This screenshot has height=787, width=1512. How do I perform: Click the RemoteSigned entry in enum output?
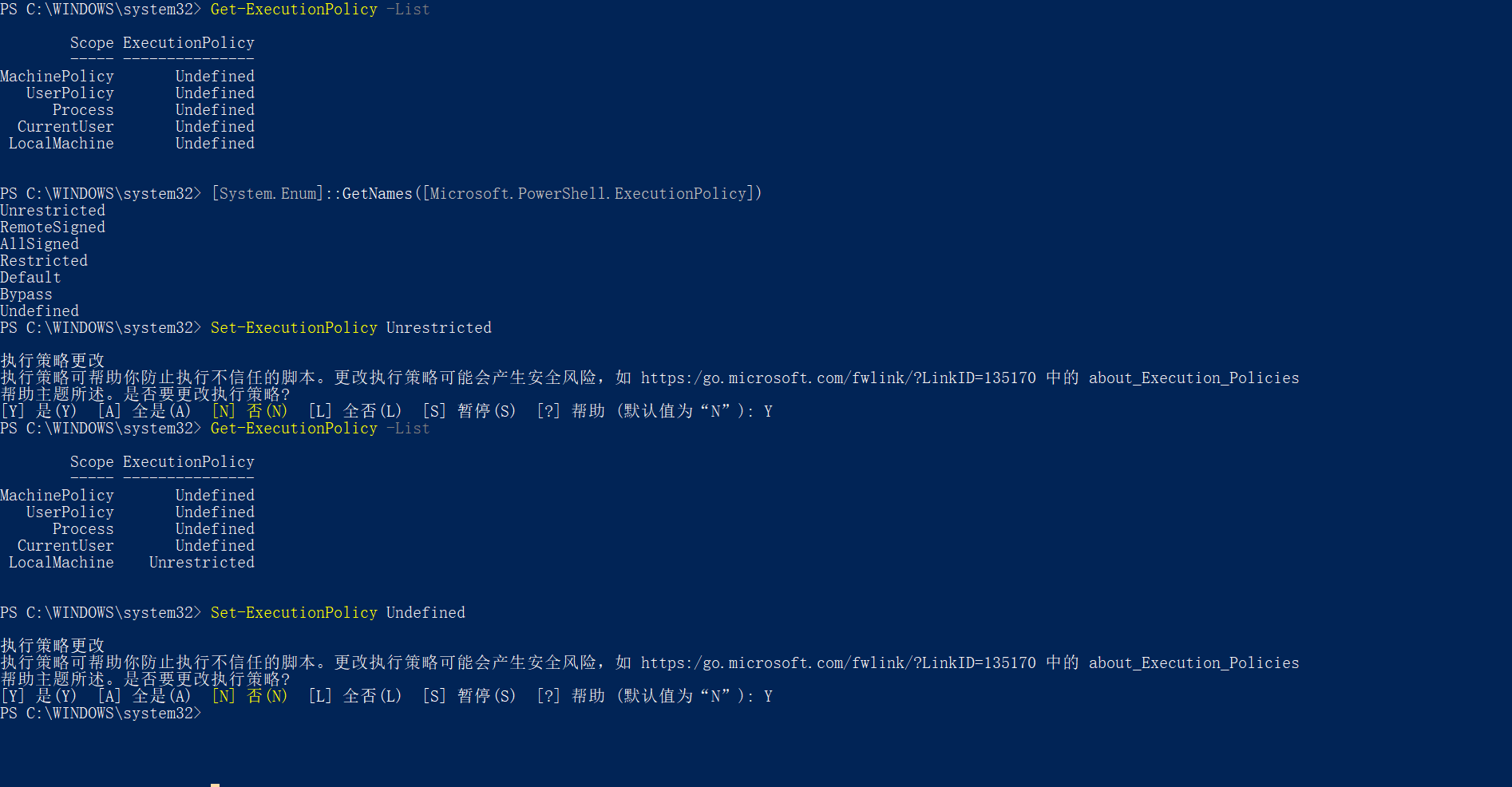[53, 227]
